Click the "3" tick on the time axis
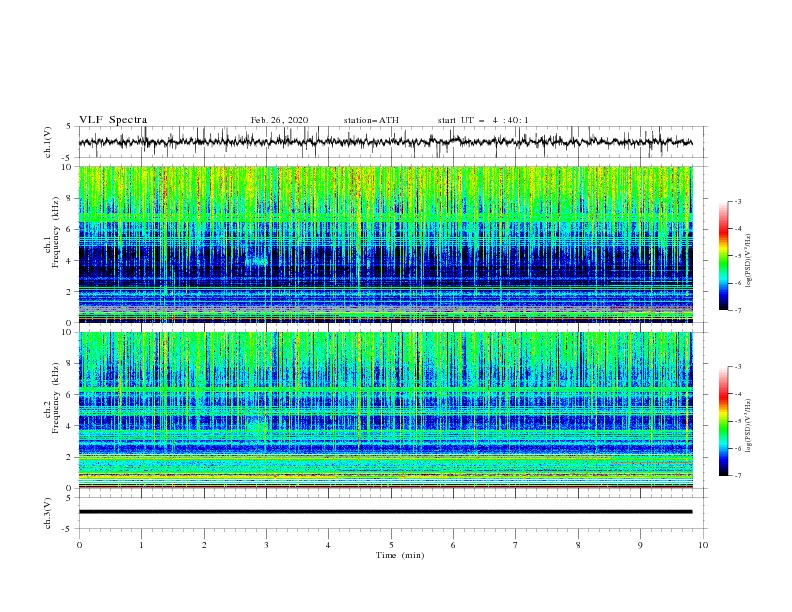The width and height of the screenshot is (792, 612). click(x=266, y=545)
